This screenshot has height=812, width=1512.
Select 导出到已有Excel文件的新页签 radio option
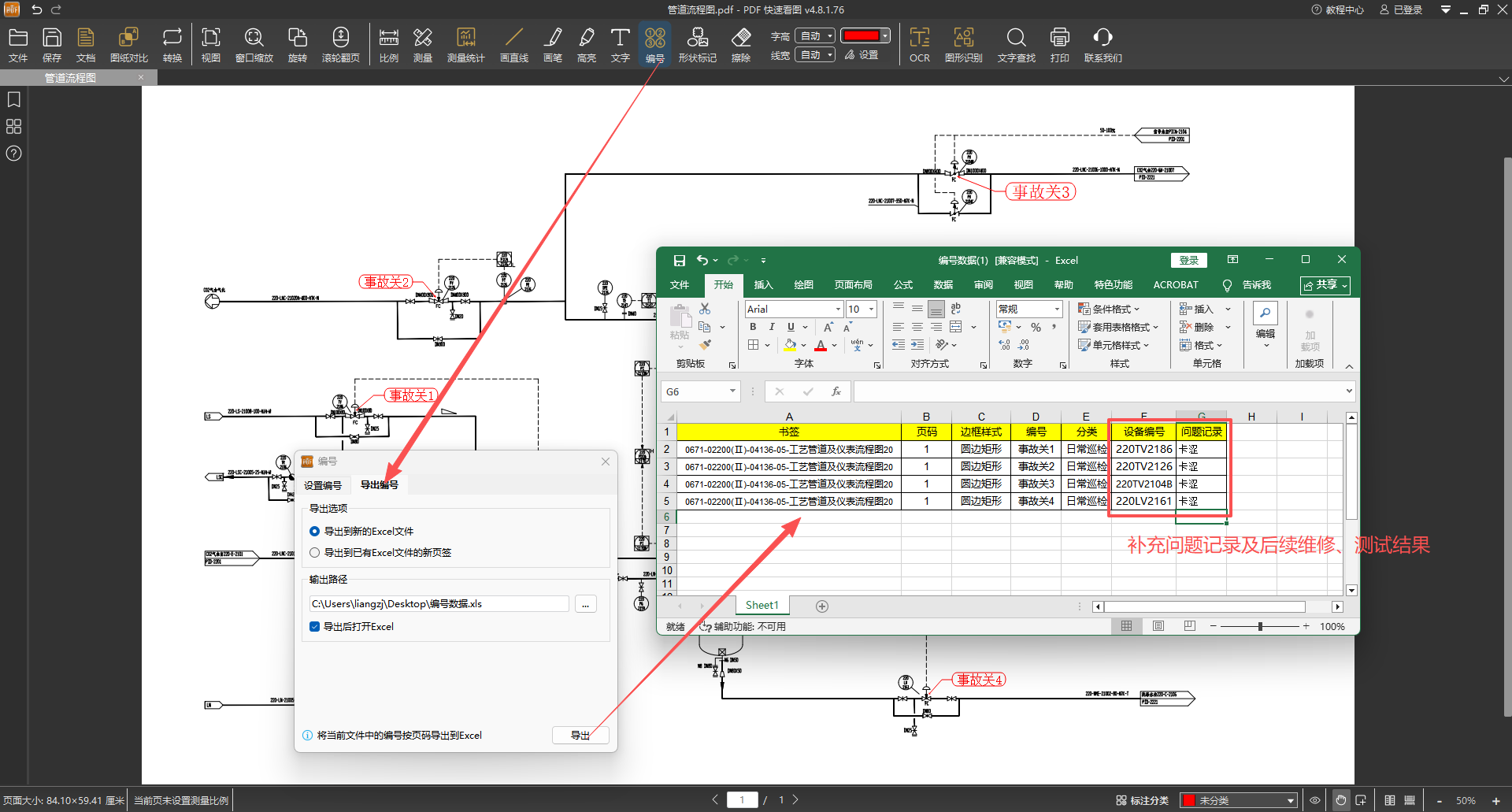point(315,553)
